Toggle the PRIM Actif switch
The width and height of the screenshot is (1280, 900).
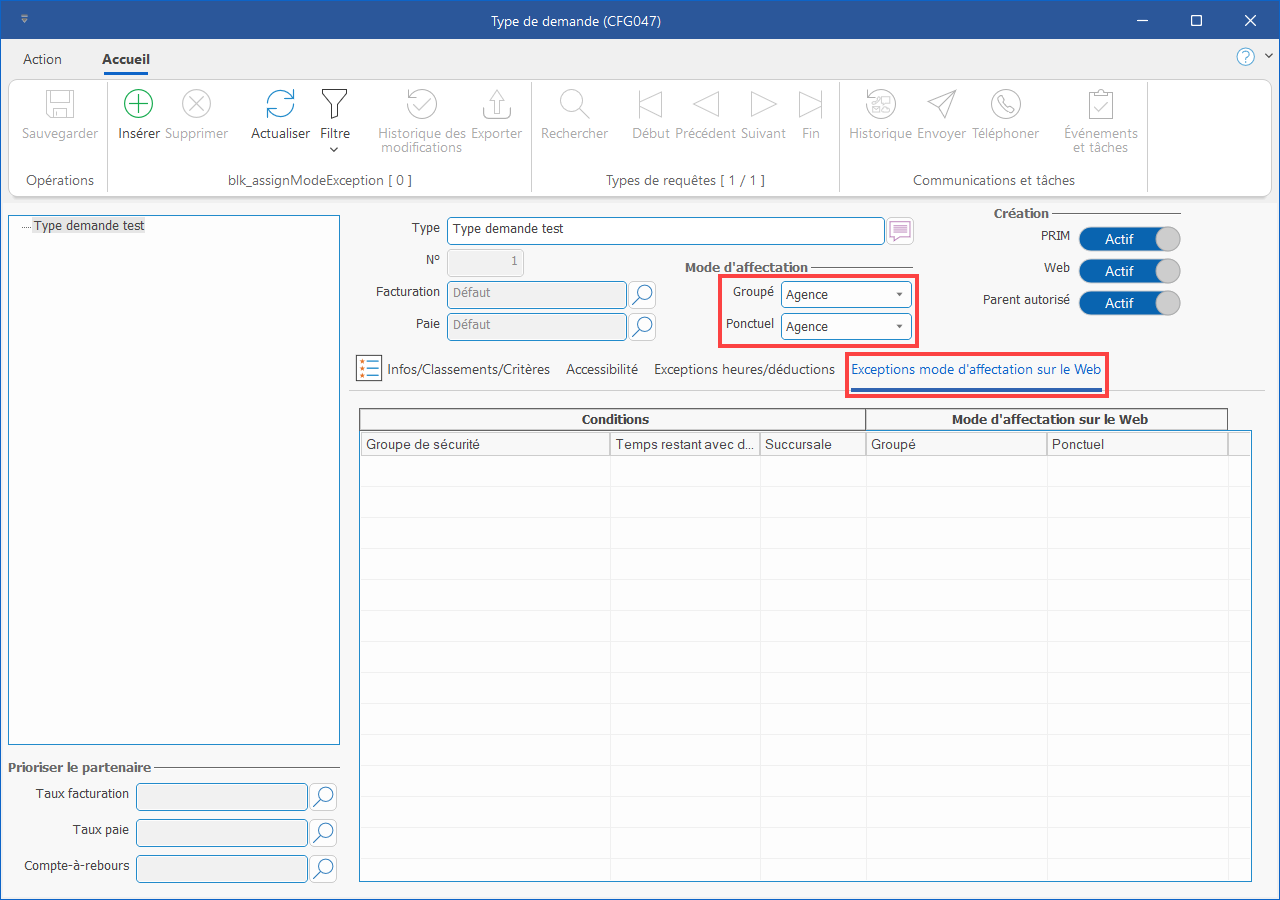coord(1129,239)
